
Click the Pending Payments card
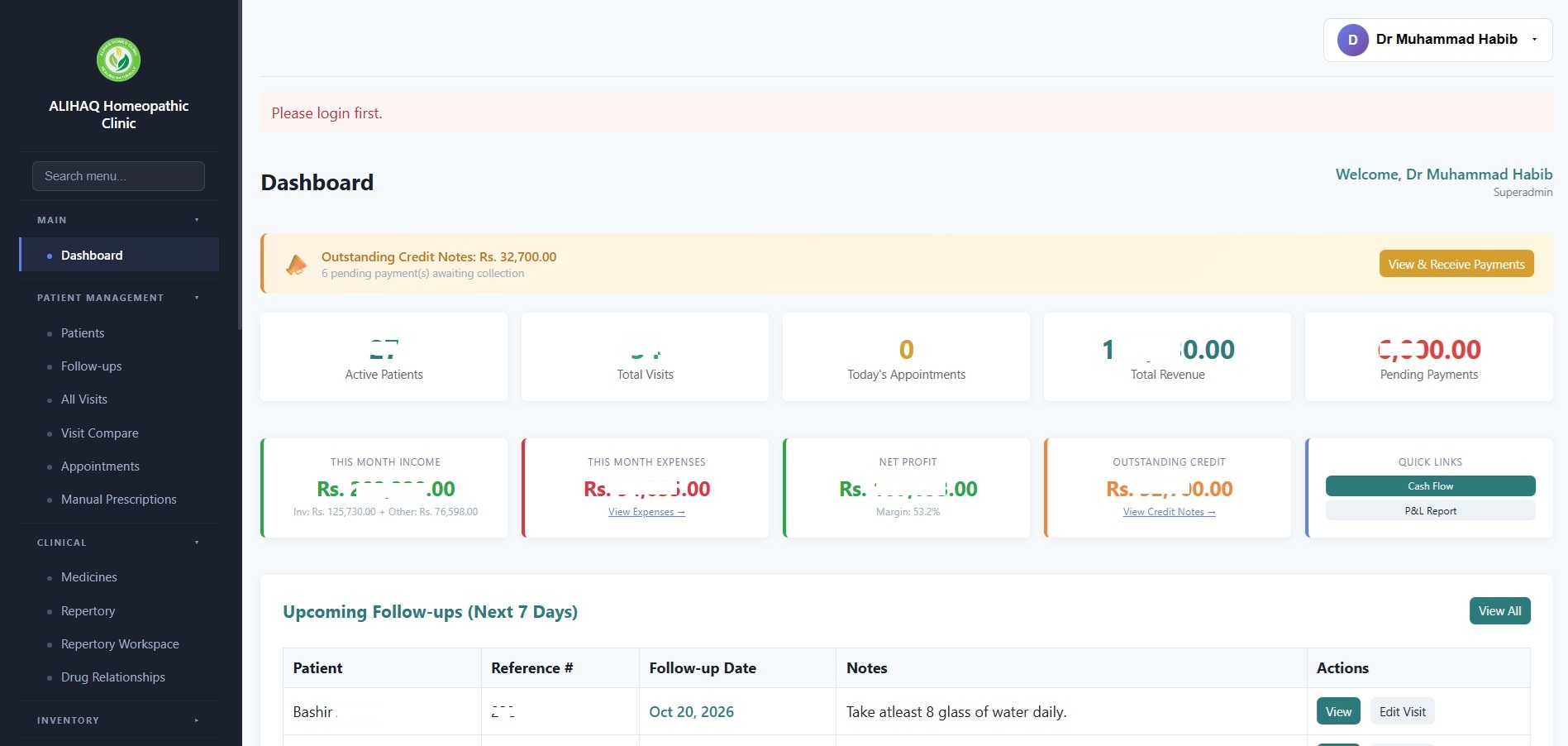point(1428,357)
